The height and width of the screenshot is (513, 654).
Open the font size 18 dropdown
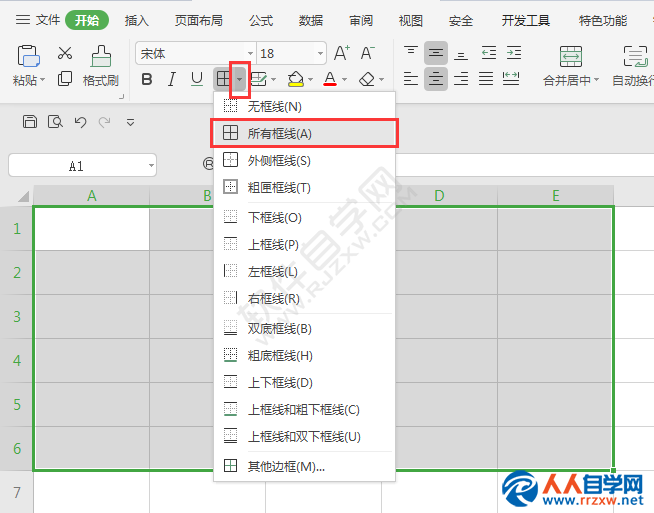pos(320,53)
